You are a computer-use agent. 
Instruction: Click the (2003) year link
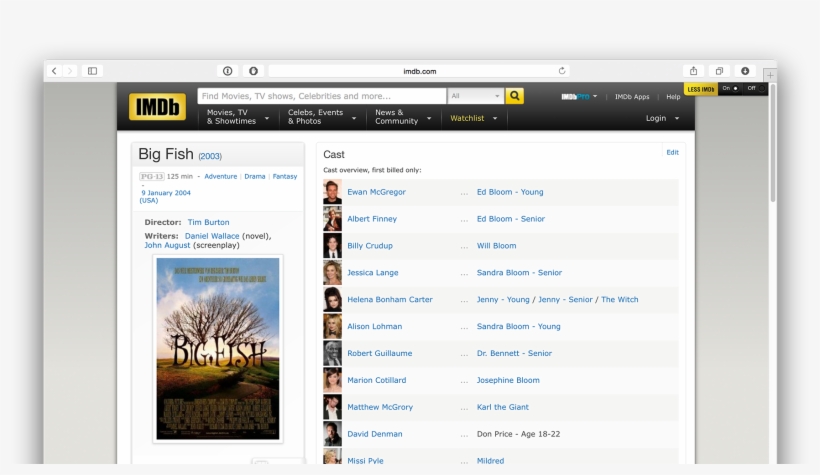(x=210, y=156)
